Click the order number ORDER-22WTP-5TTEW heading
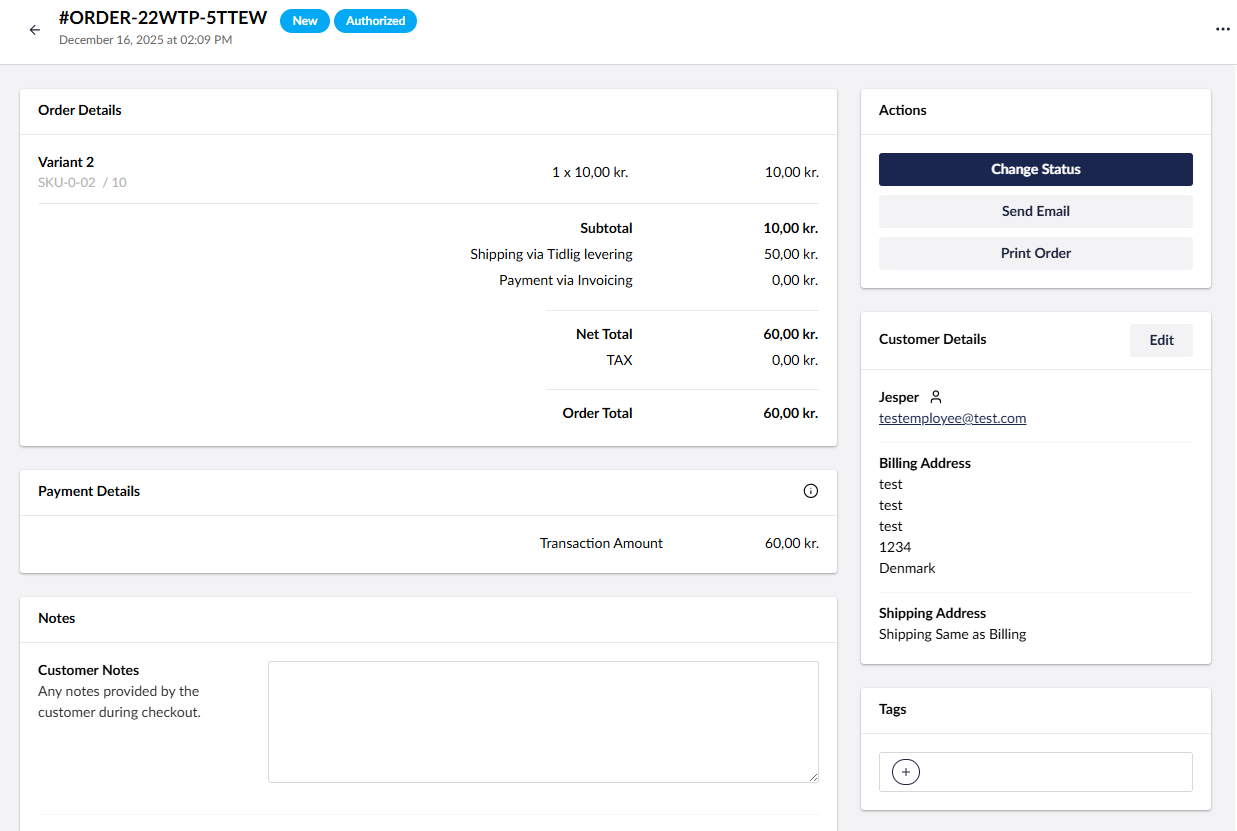The height and width of the screenshot is (831, 1237). coord(163,17)
